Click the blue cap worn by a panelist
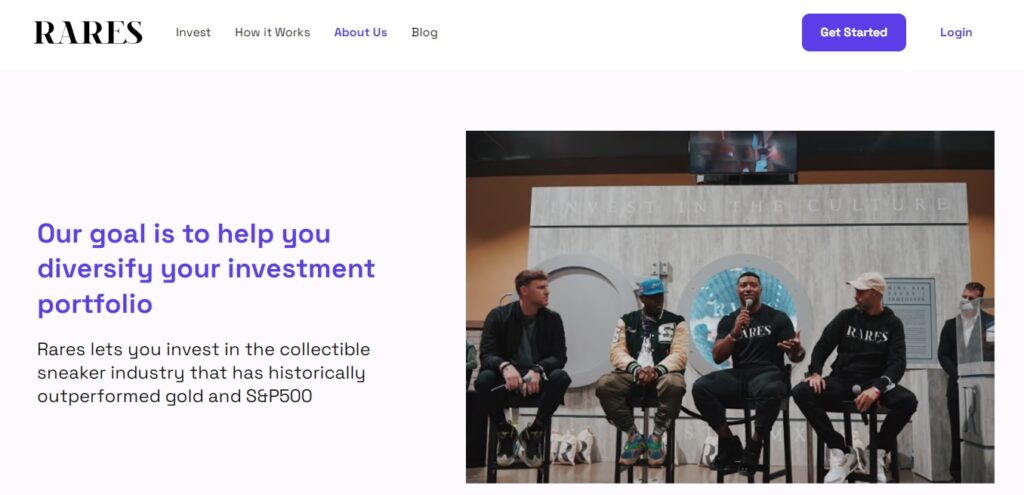This screenshot has width=1024, height=495. [652, 287]
